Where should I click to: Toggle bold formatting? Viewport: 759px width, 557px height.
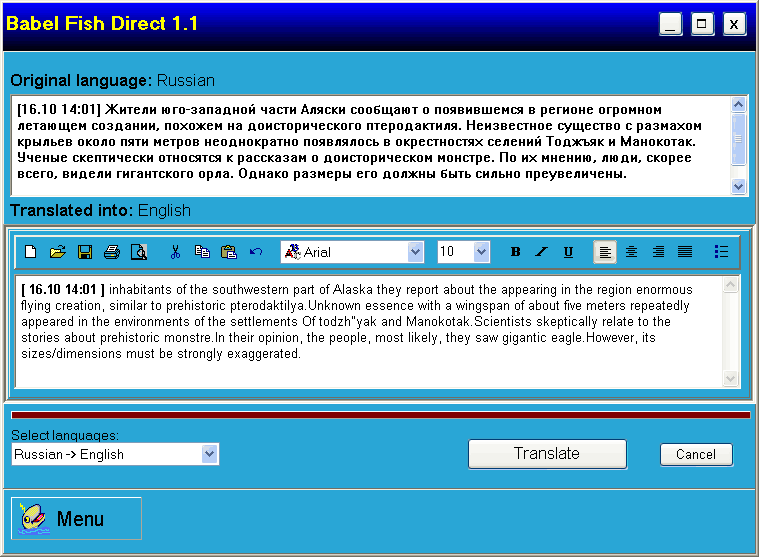(516, 252)
